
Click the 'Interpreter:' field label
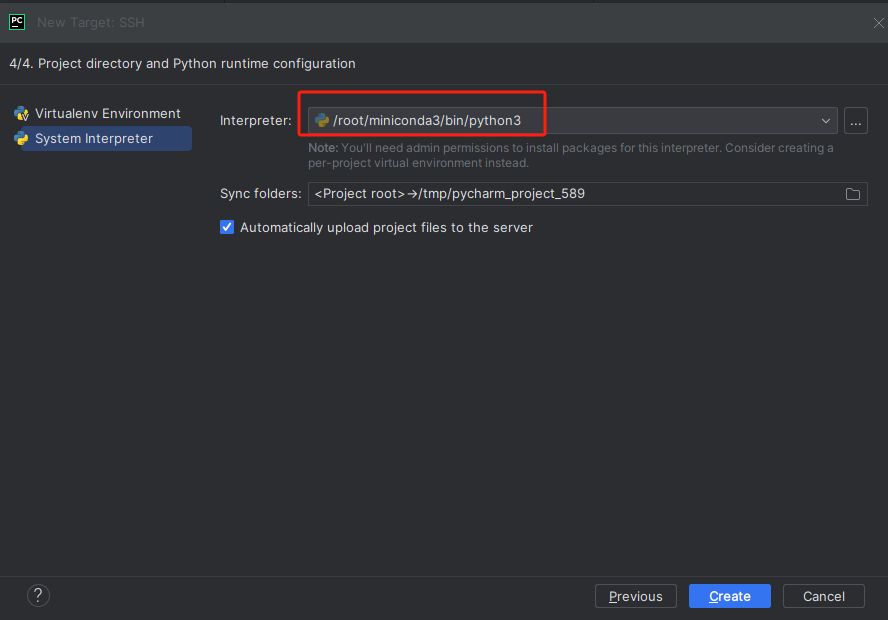click(255, 121)
